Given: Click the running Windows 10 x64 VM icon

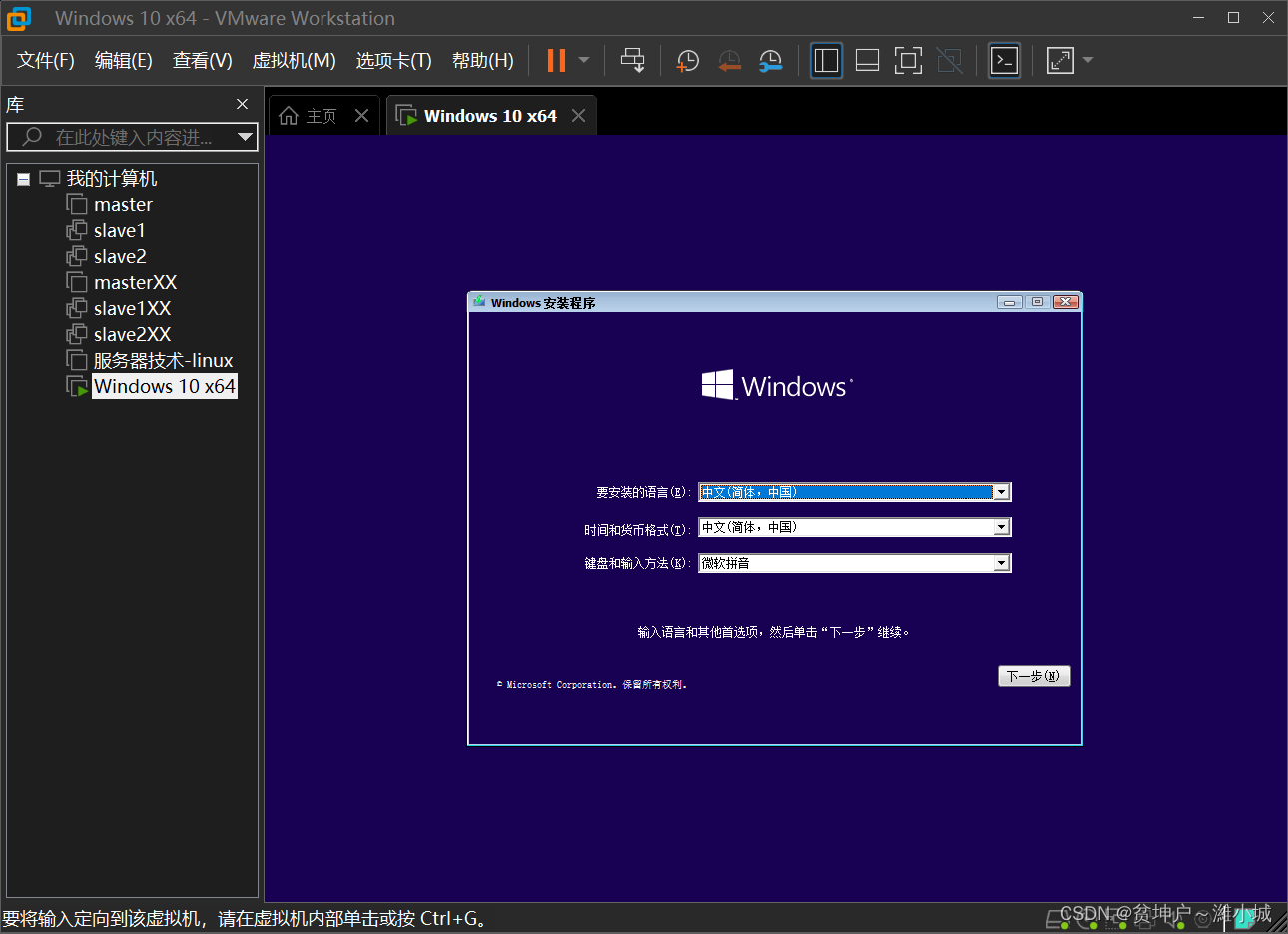Looking at the screenshot, I should pos(77,387).
